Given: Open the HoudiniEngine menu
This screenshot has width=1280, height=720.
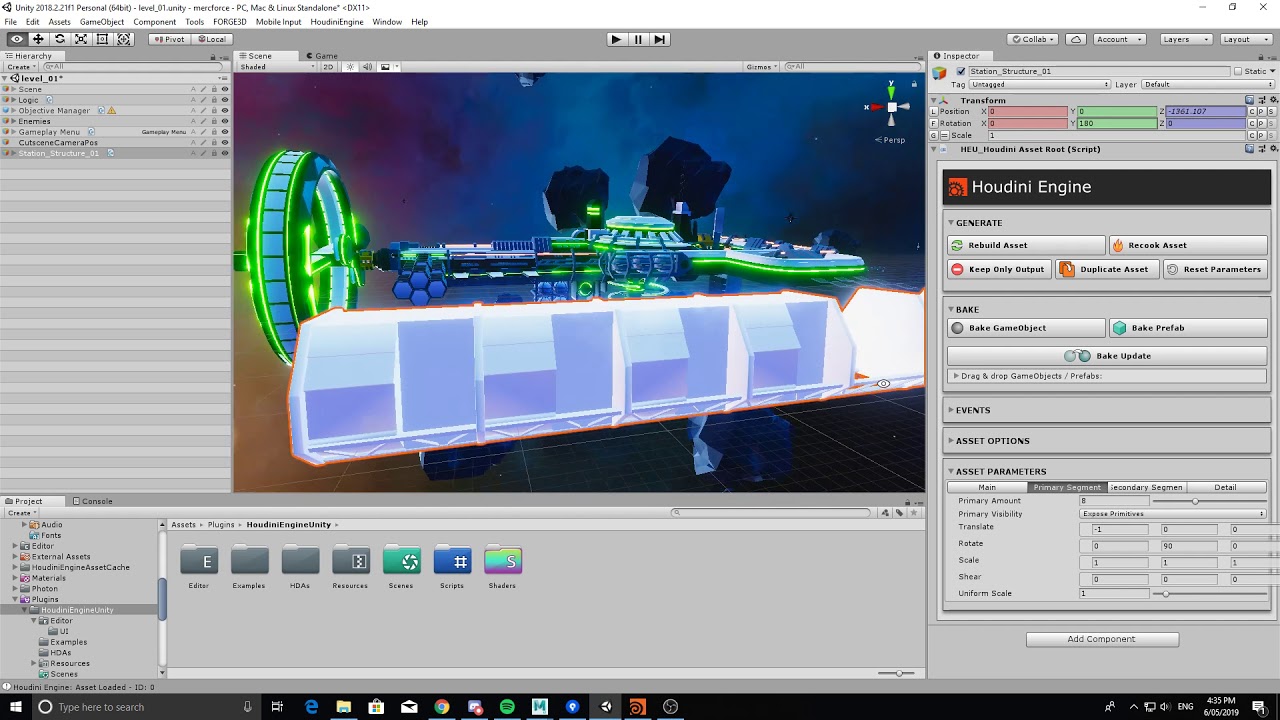Looking at the screenshot, I should (x=337, y=22).
